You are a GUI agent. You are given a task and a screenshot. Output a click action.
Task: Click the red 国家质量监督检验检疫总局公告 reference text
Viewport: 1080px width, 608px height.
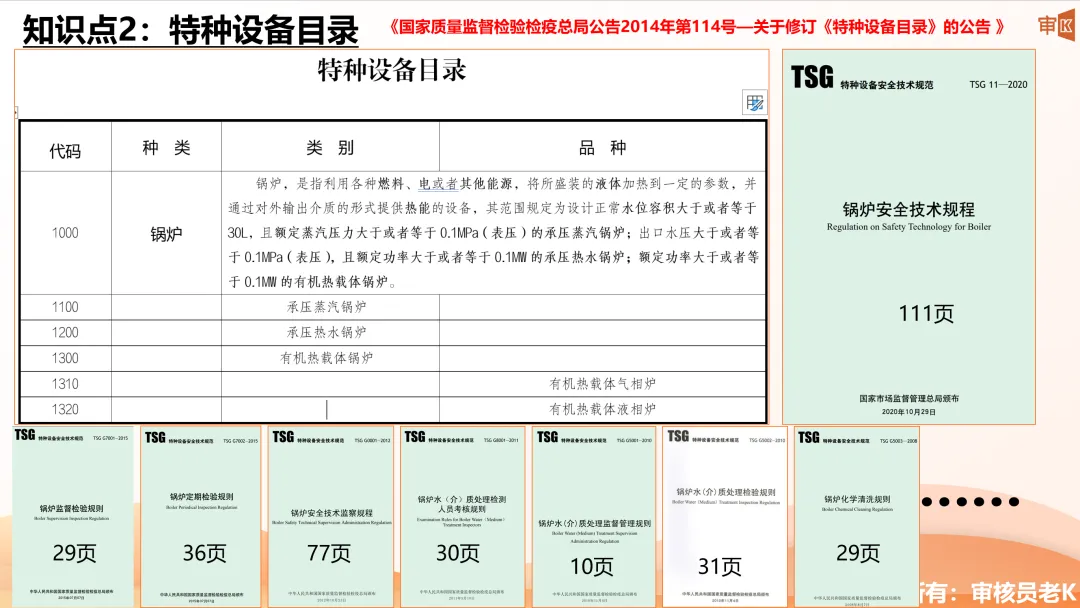696,27
